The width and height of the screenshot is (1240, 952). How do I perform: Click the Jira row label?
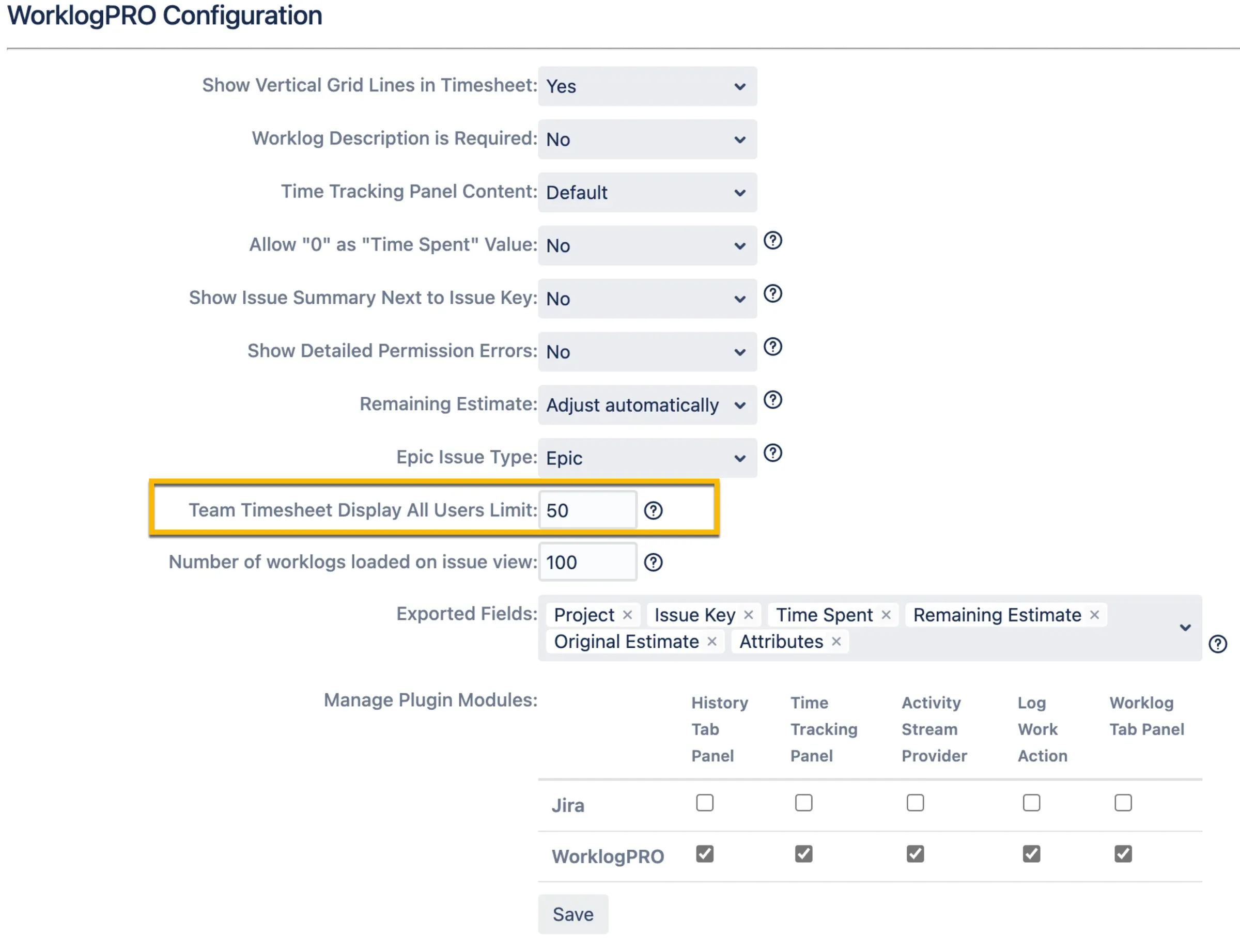pyautogui.click(x=568, y=805)
